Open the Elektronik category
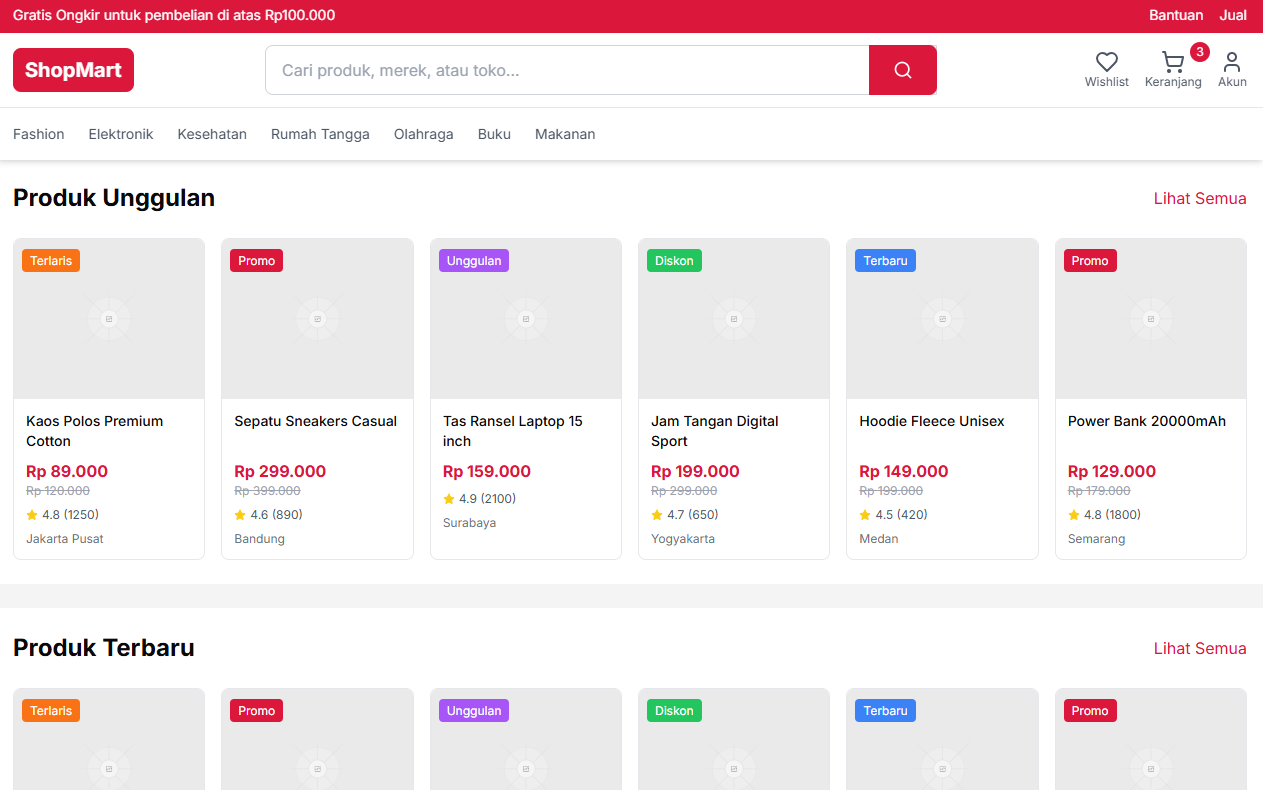Image resolution: width=1266 pixels, height=790 pixels. coord(121,134)
